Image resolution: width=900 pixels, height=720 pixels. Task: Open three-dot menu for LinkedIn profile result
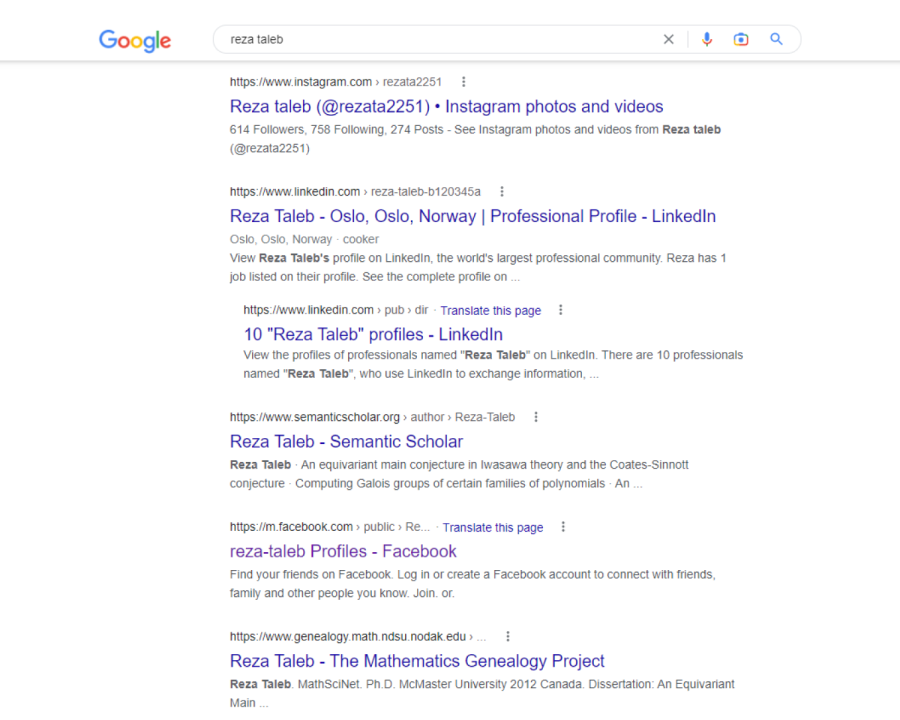pos(502,192)
